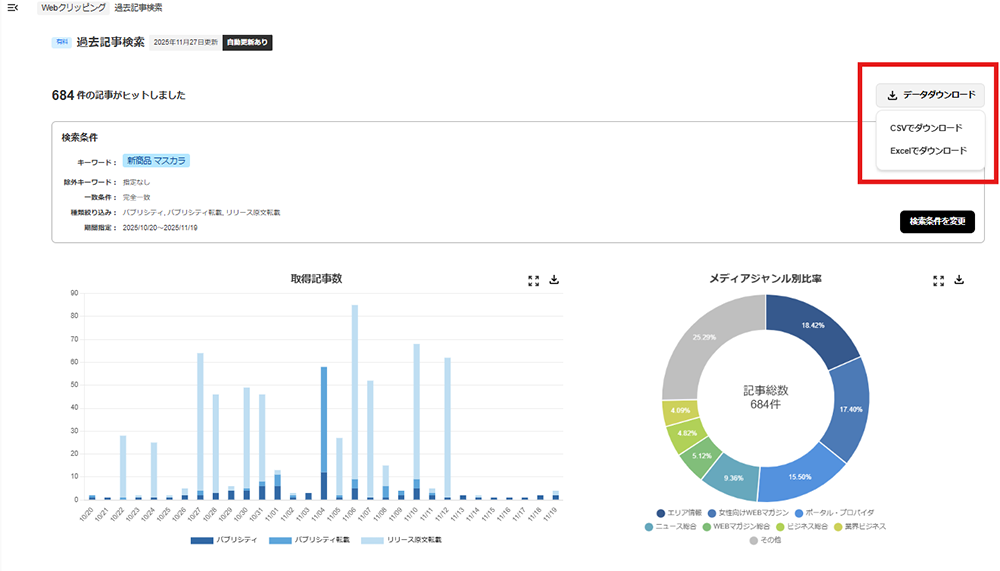Toggle エリア情報 legend entry
Image resolution: width=1000 pixels, height=571 pixels.
click(679, 513)
